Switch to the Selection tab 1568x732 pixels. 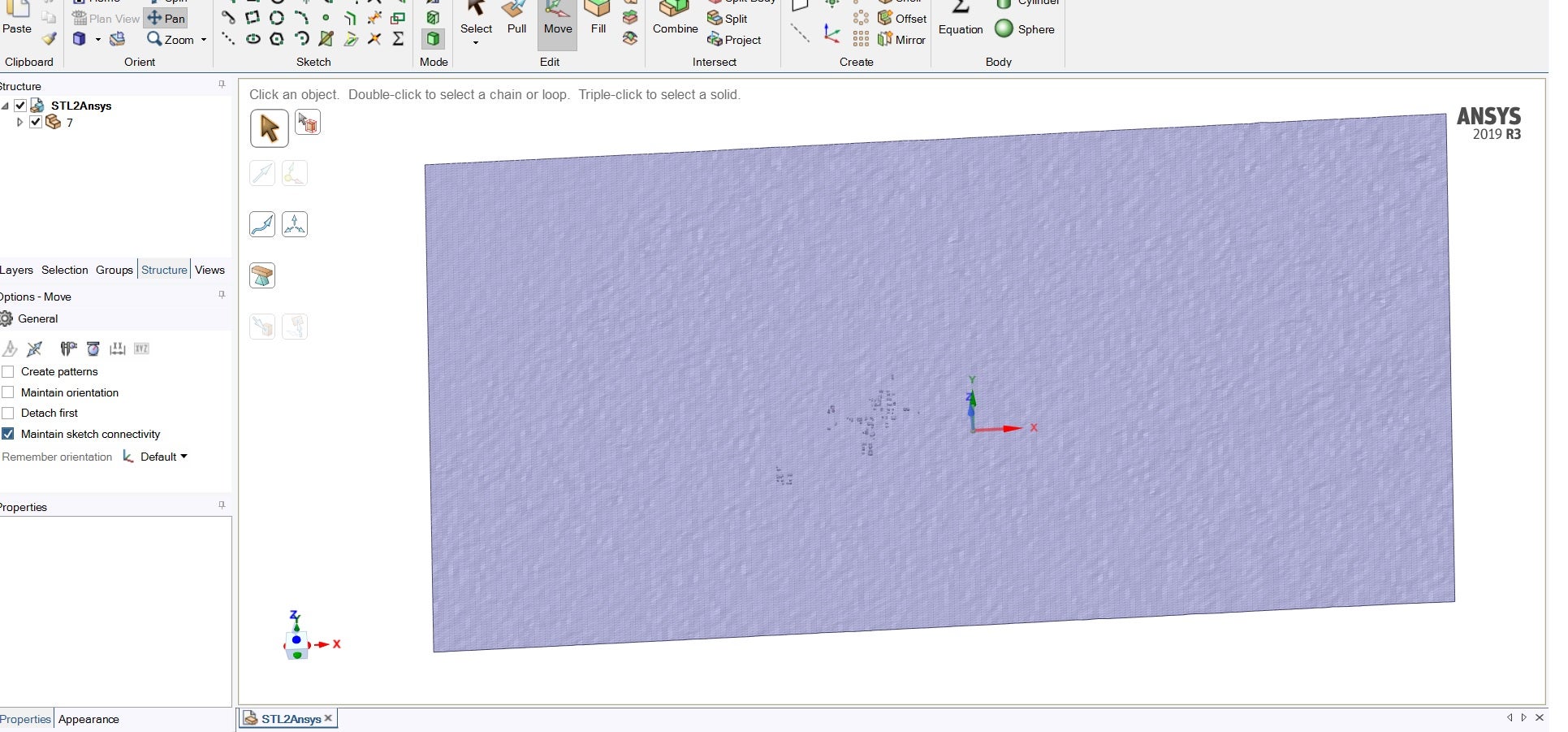click(x=65, y=270)
